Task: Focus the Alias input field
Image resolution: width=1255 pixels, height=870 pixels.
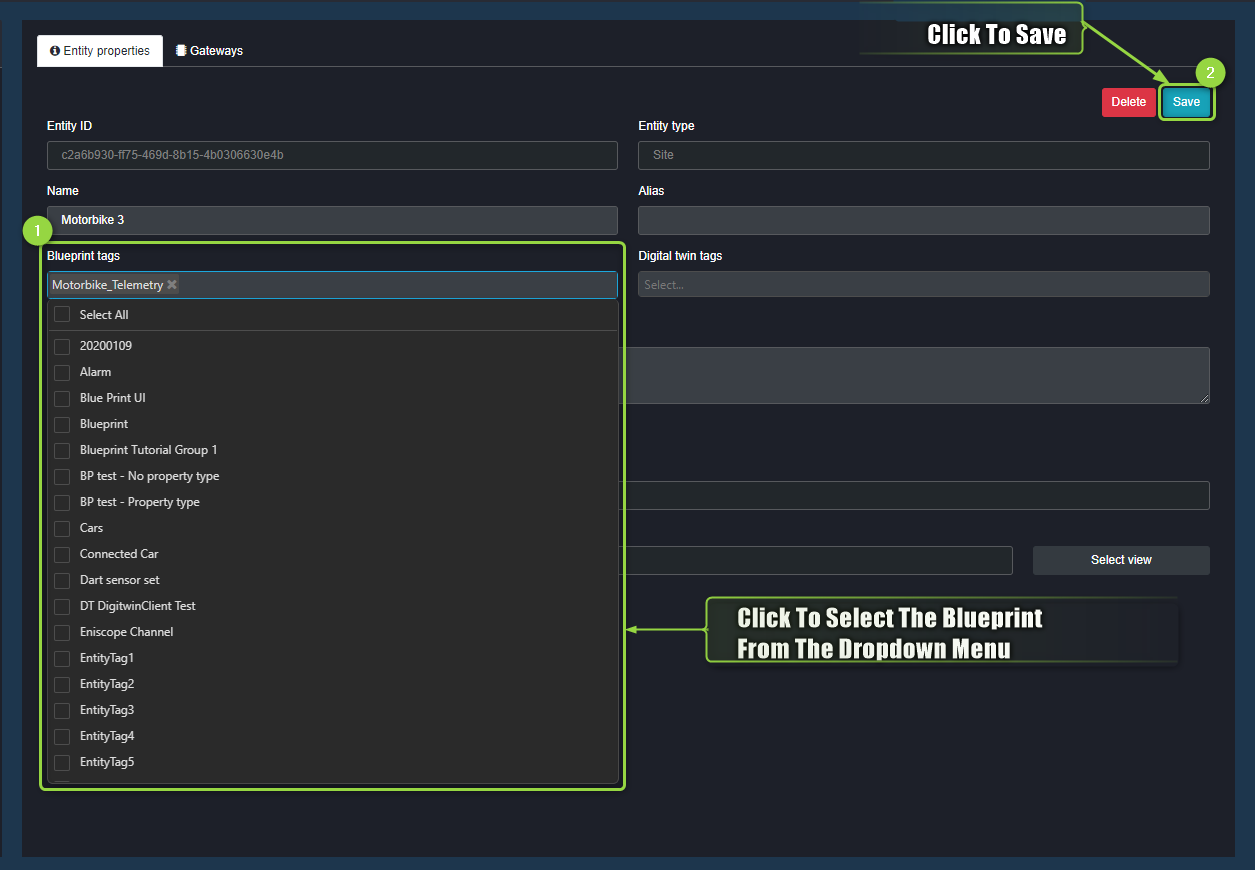Action: [x=923, y=220]
